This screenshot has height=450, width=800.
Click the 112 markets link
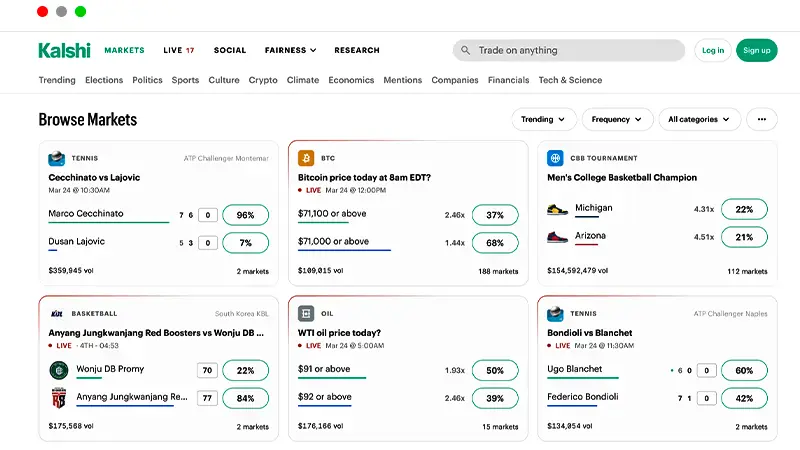(x=747, y=271)
